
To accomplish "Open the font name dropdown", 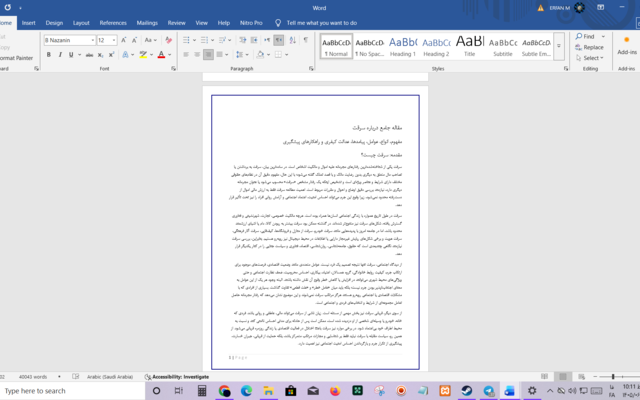I will (x=93, y=40).
